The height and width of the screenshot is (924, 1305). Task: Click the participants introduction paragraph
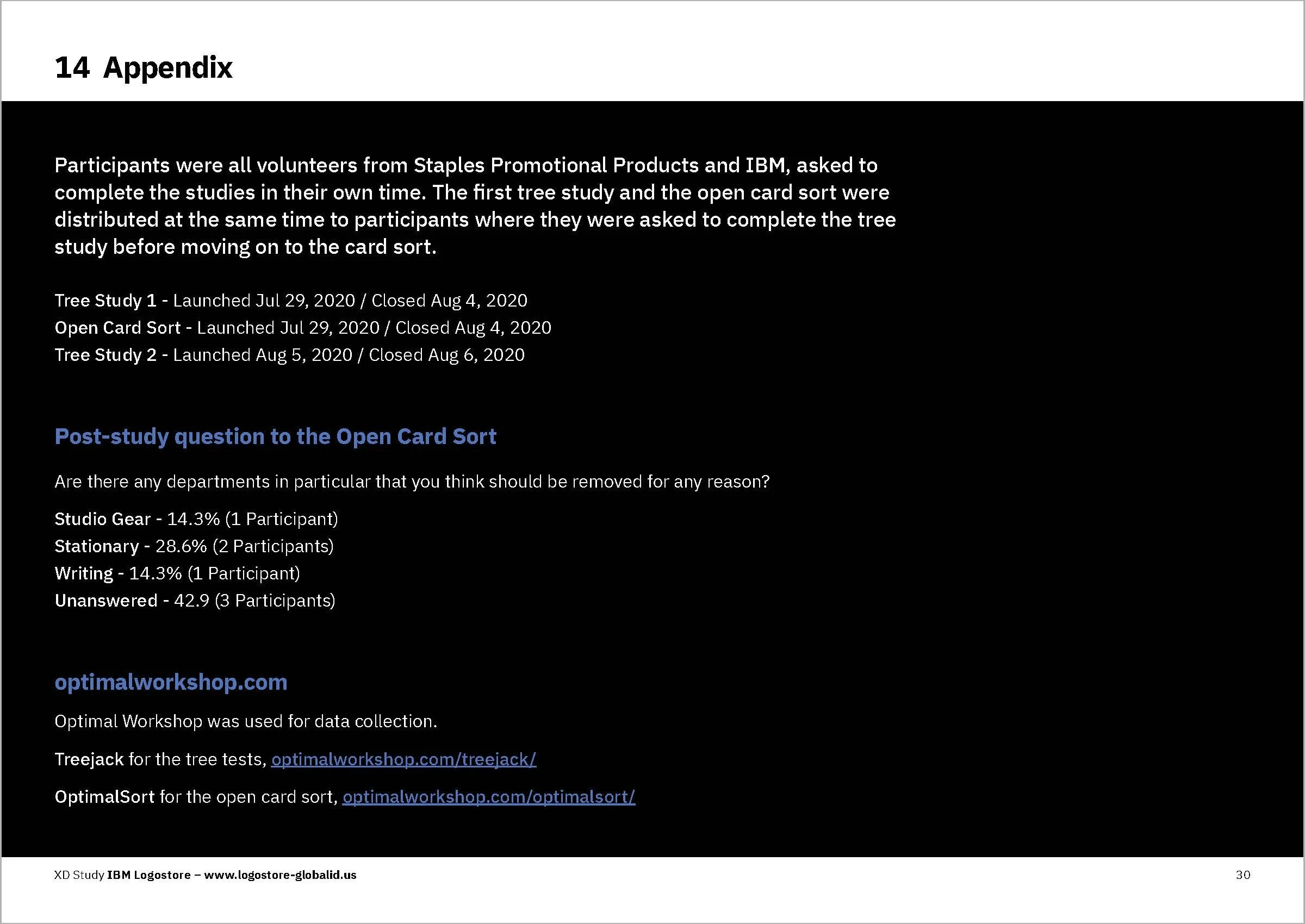point(475,206)
